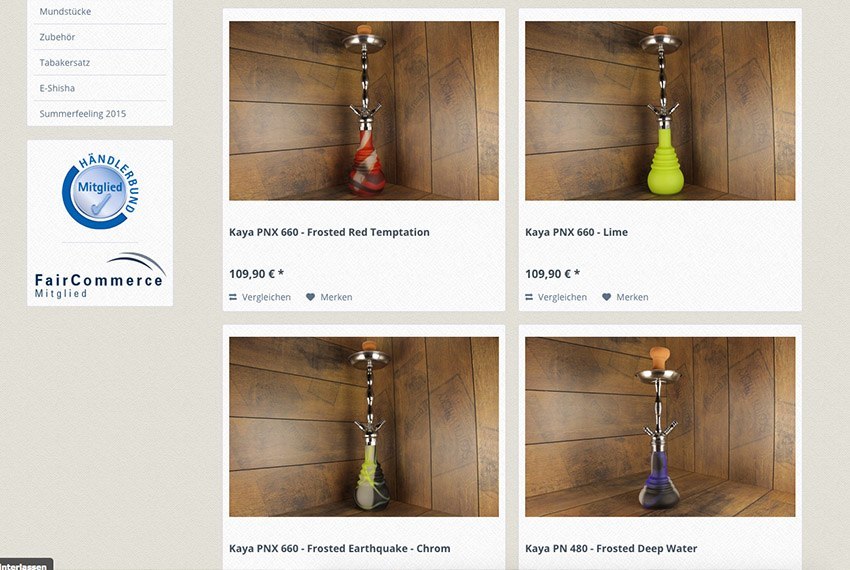View the Frosted Deep Water hookah image

660,427
